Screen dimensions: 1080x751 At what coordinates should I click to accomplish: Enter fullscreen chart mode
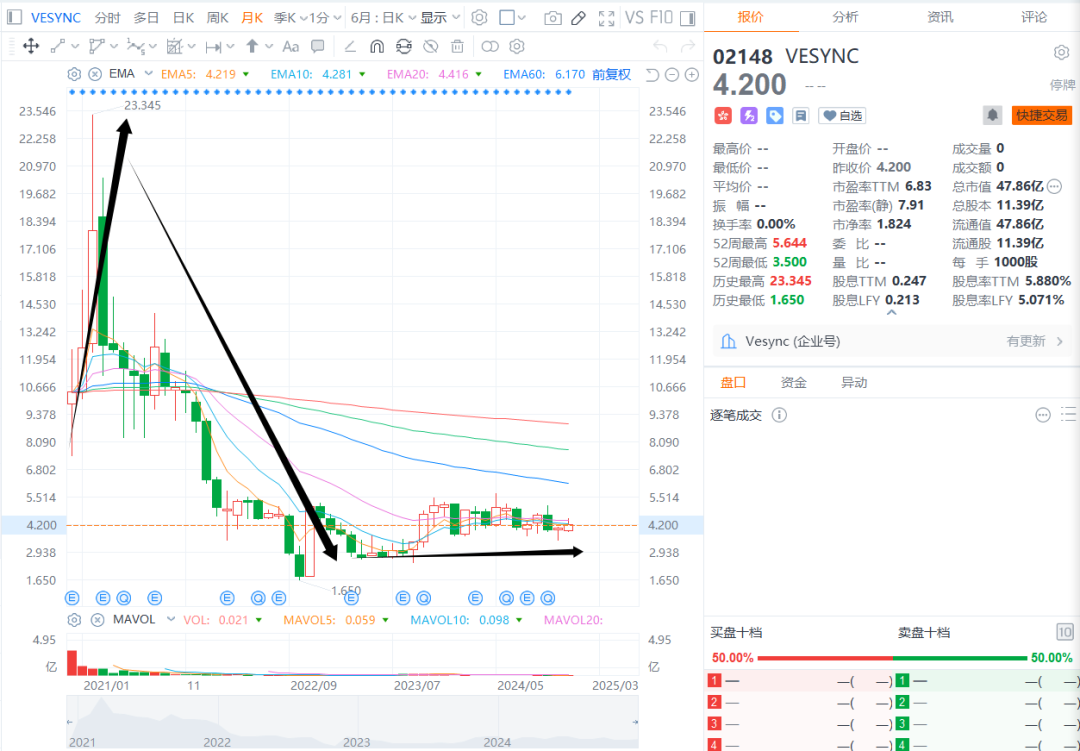click(606, 19)
